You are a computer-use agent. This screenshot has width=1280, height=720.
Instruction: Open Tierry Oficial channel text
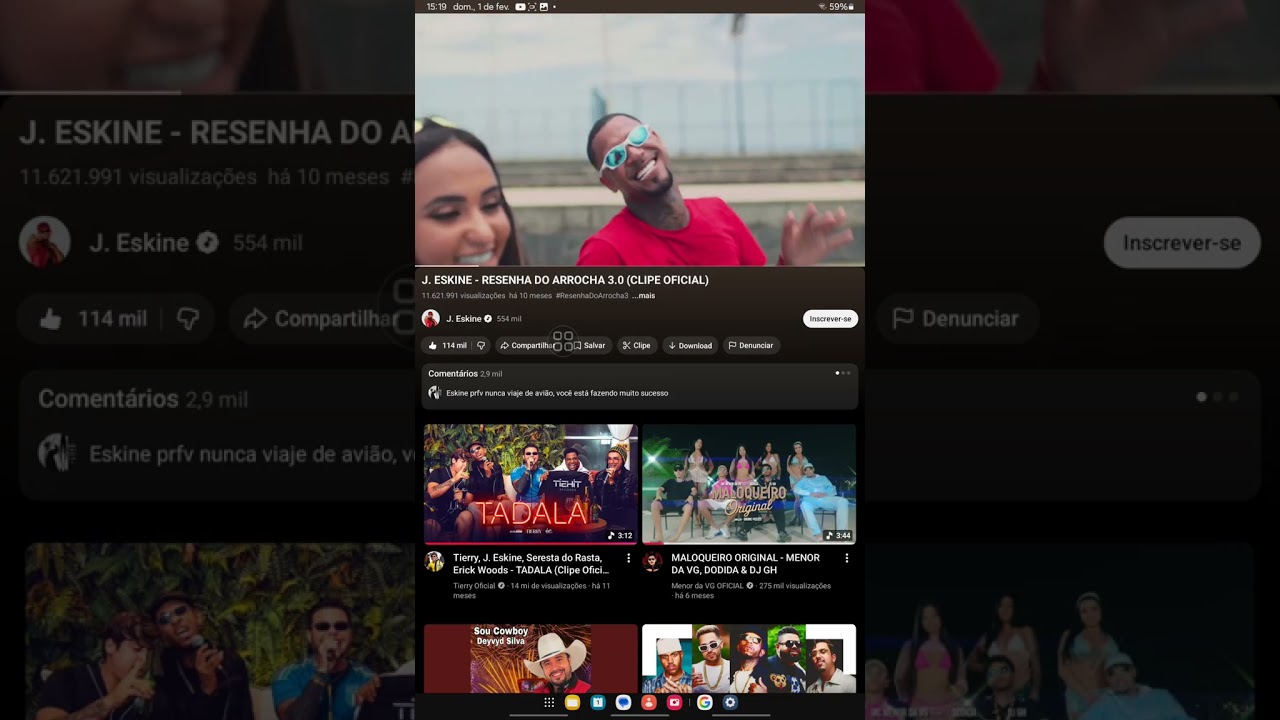(x=474, y=586)
